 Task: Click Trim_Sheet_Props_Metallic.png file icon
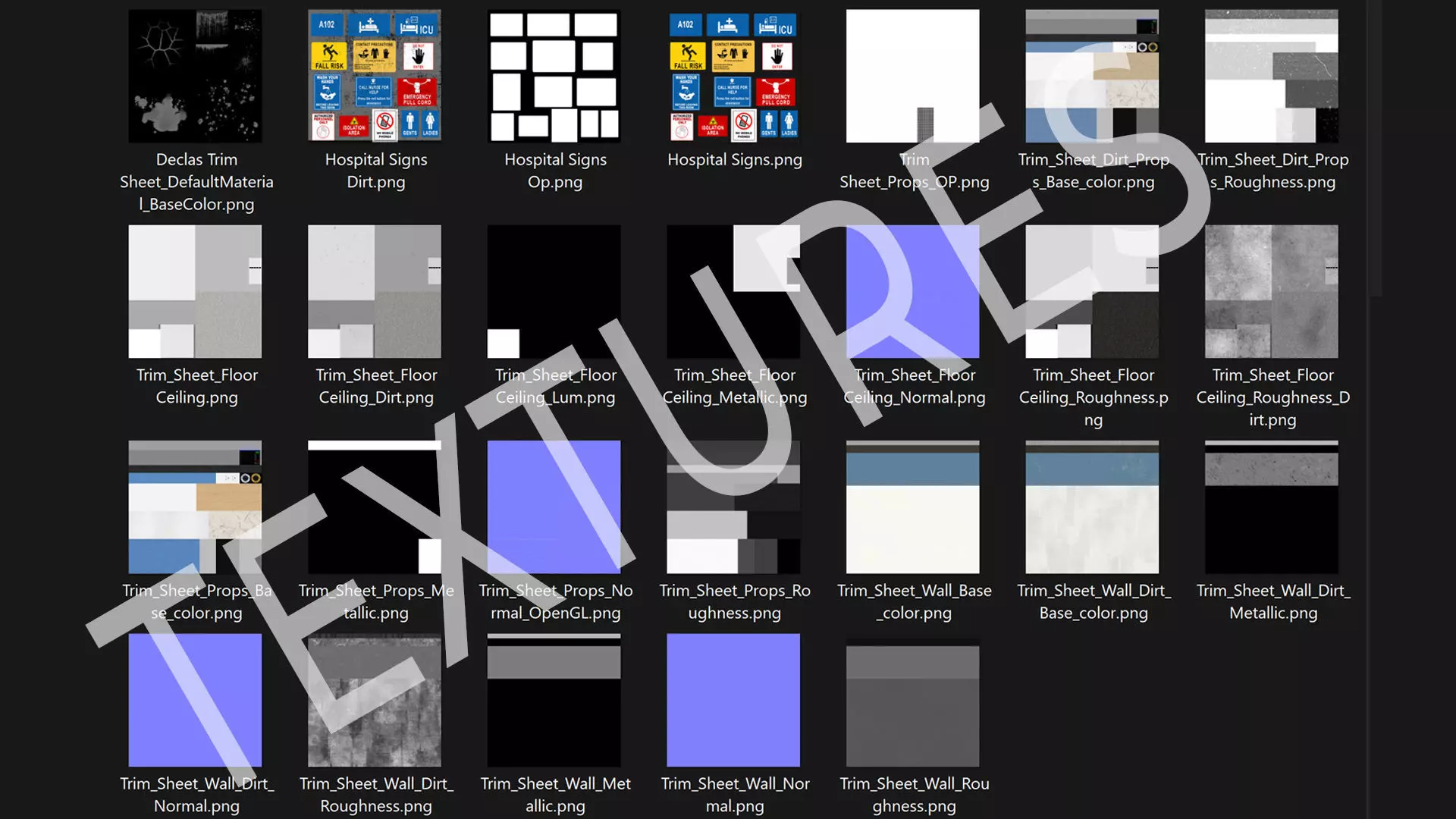pos(375,507)
